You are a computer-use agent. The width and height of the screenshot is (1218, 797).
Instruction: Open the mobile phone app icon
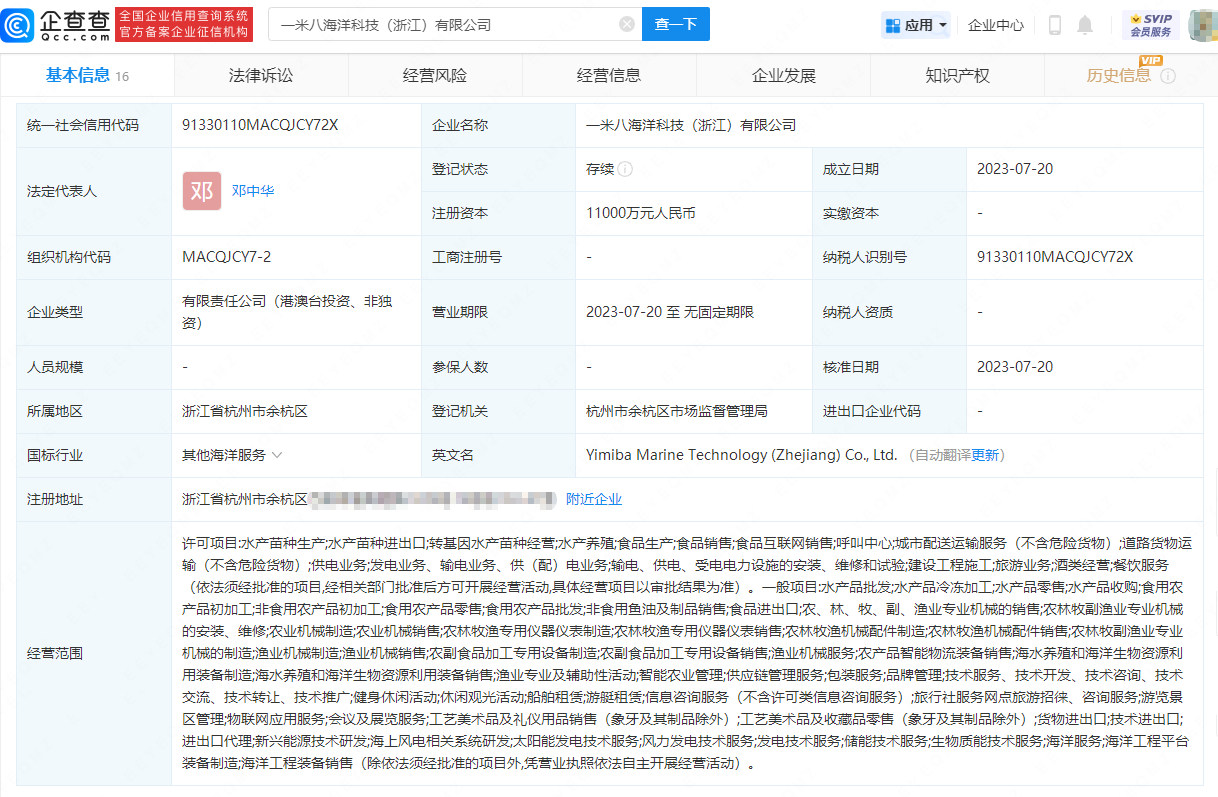[1055, 25]
